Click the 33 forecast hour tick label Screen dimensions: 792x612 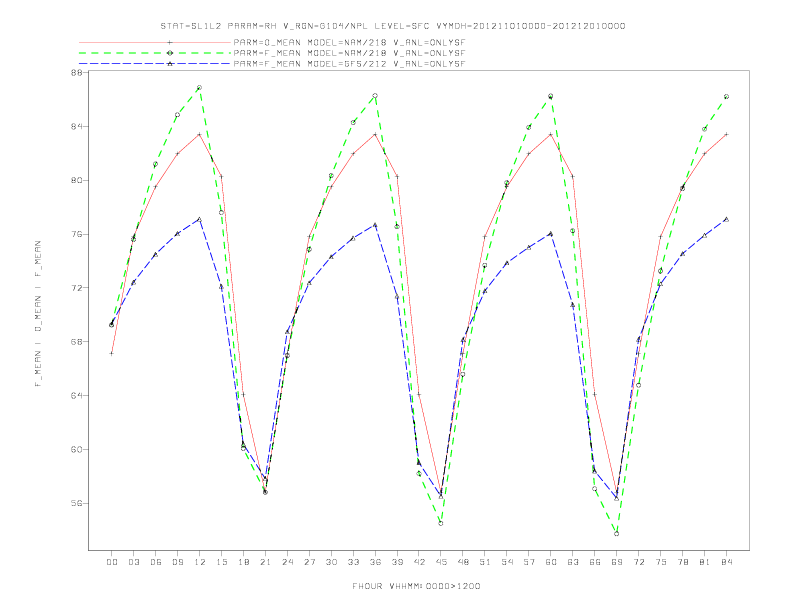353,562
